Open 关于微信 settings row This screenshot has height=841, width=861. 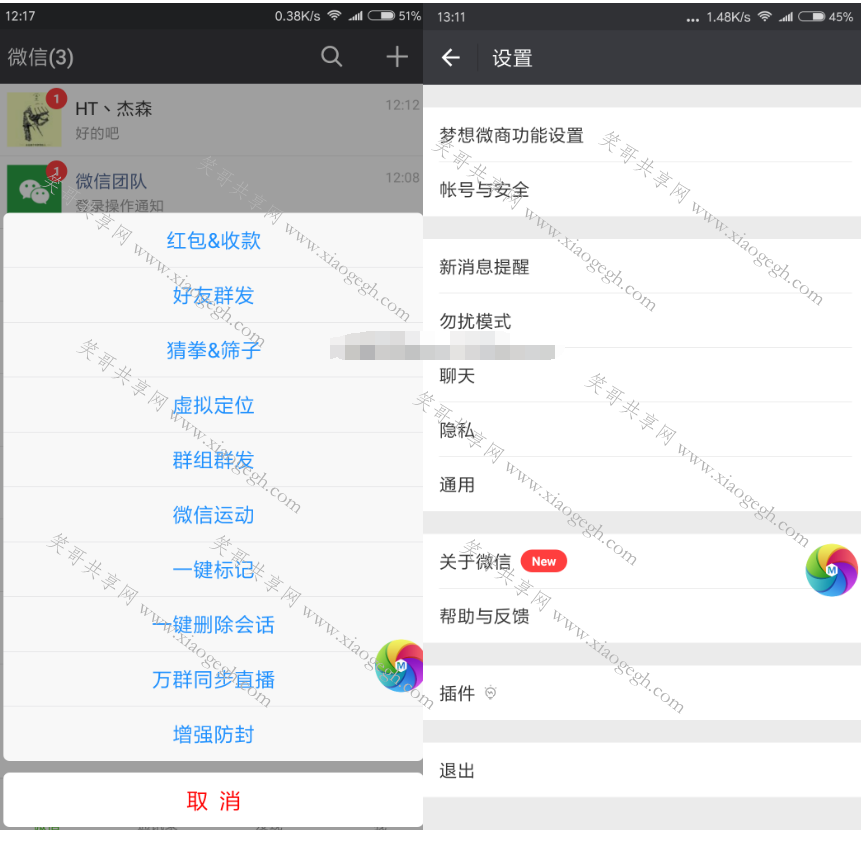click(642, 562)
